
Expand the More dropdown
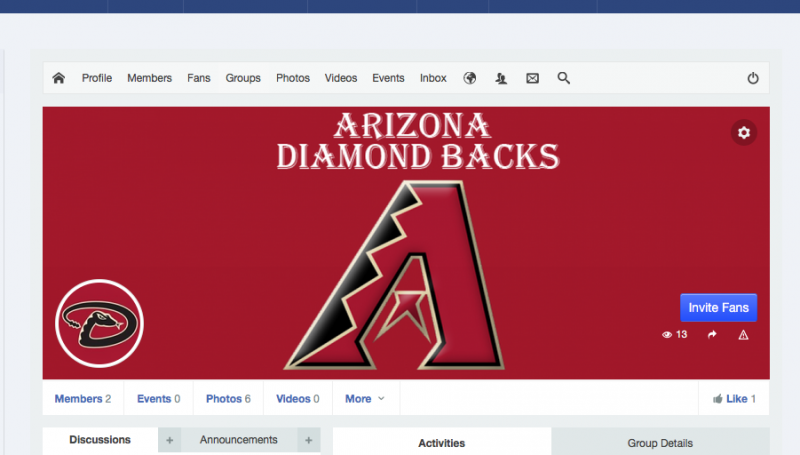tap(365, 399)
